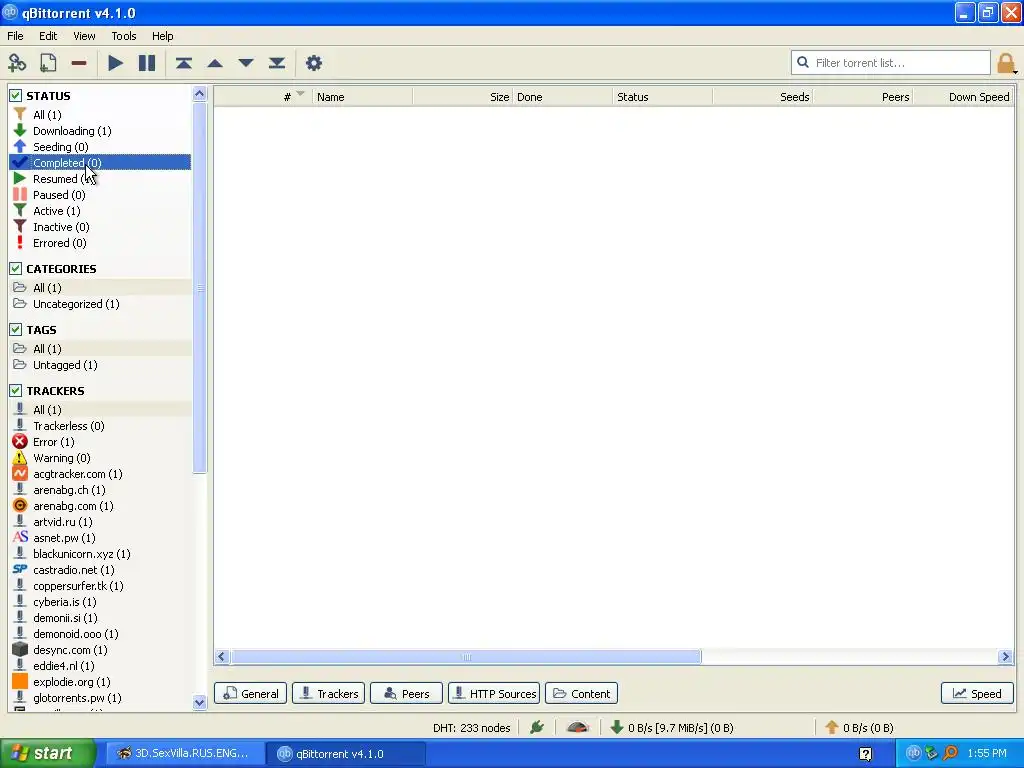Click the red Delete torrent icon
The width and height of the screenshot is (1024, 768).
click(79, 63)
